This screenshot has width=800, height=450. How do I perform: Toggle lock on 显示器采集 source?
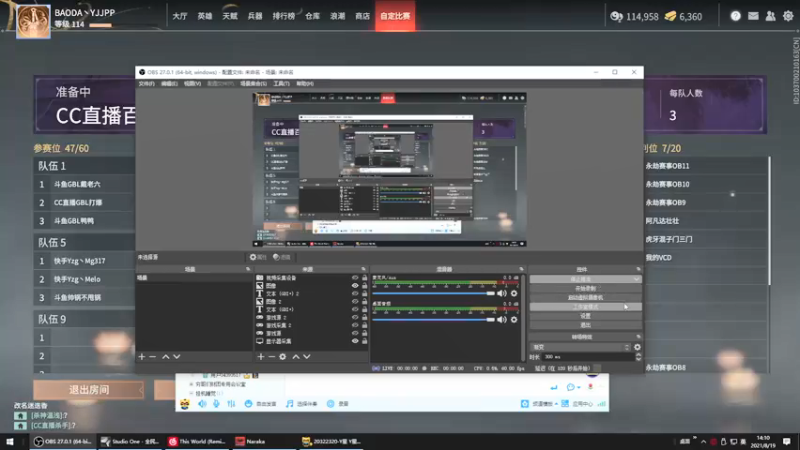[364, 341]
